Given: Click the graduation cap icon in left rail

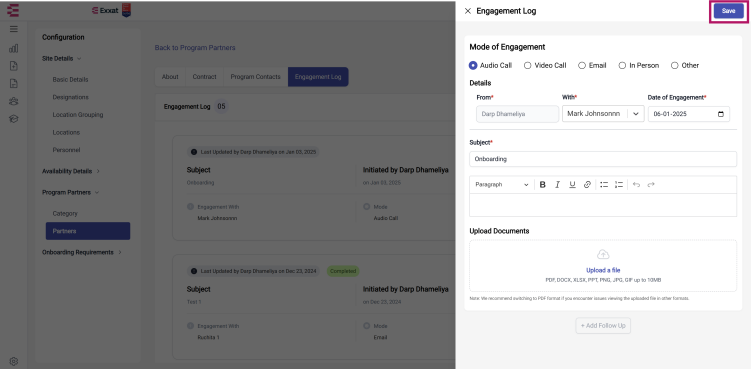Looking at the screenshot, I should pos(13,119).
